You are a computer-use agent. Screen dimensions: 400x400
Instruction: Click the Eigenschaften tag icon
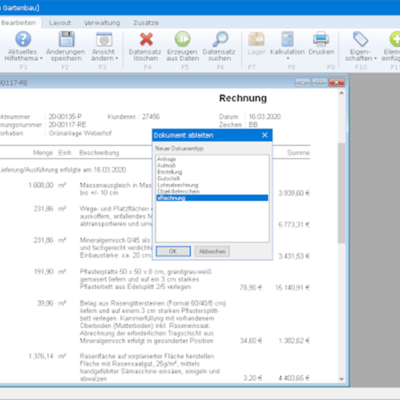pyautogui.click(x=360, y=39)
